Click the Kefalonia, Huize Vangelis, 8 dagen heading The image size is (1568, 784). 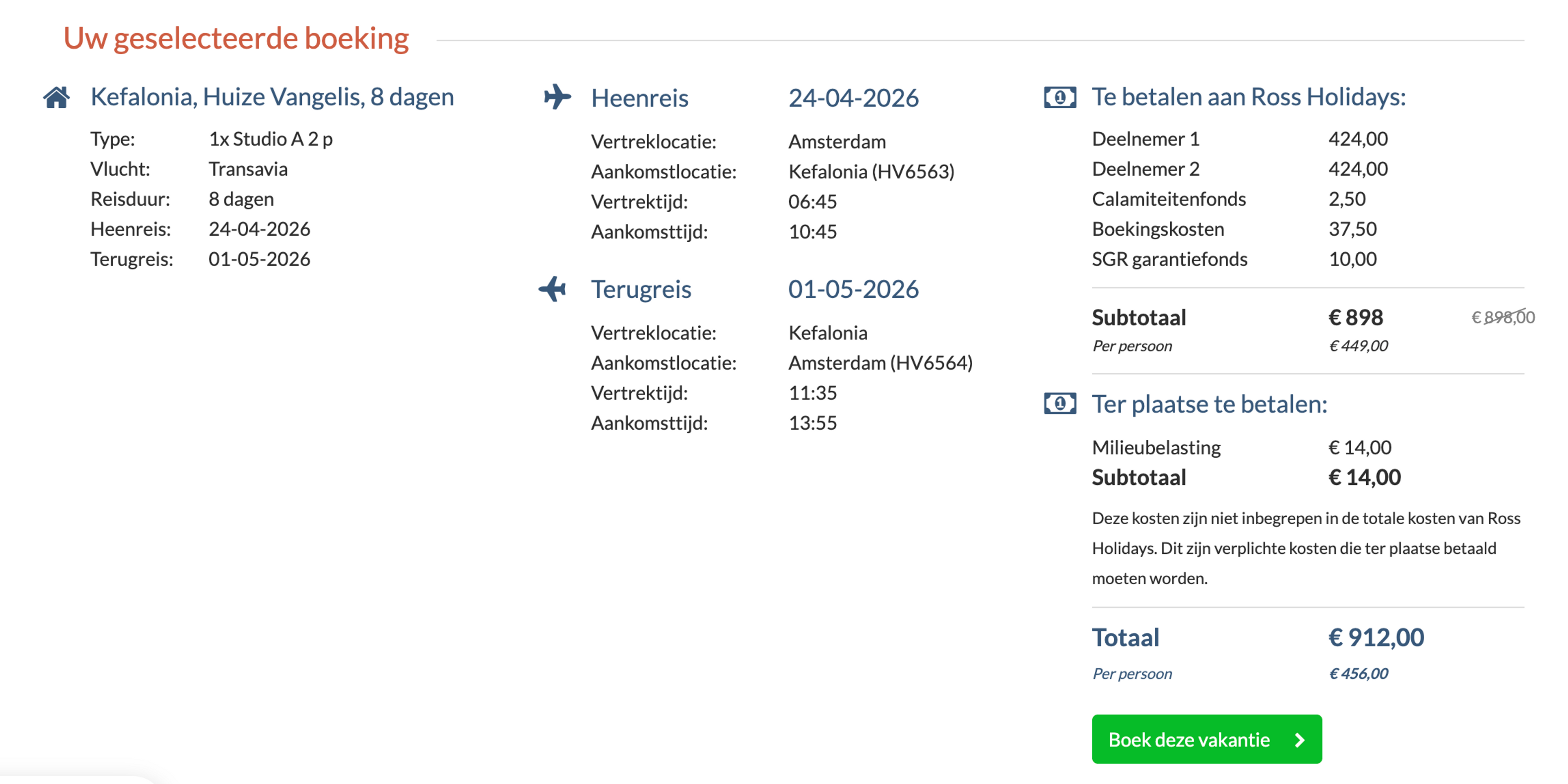pos(272,98)
